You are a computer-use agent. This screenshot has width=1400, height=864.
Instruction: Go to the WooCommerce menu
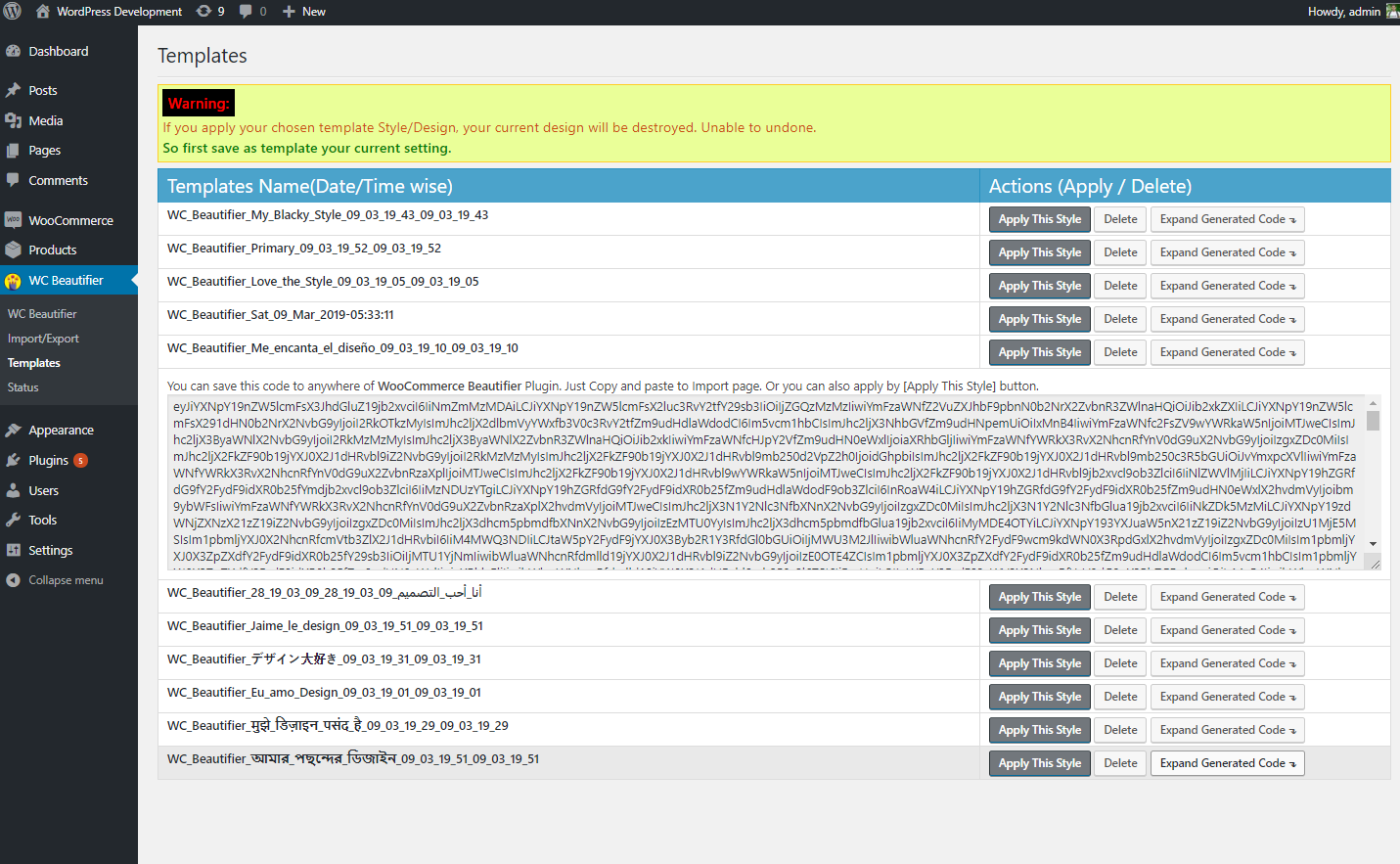coord(70,220)
